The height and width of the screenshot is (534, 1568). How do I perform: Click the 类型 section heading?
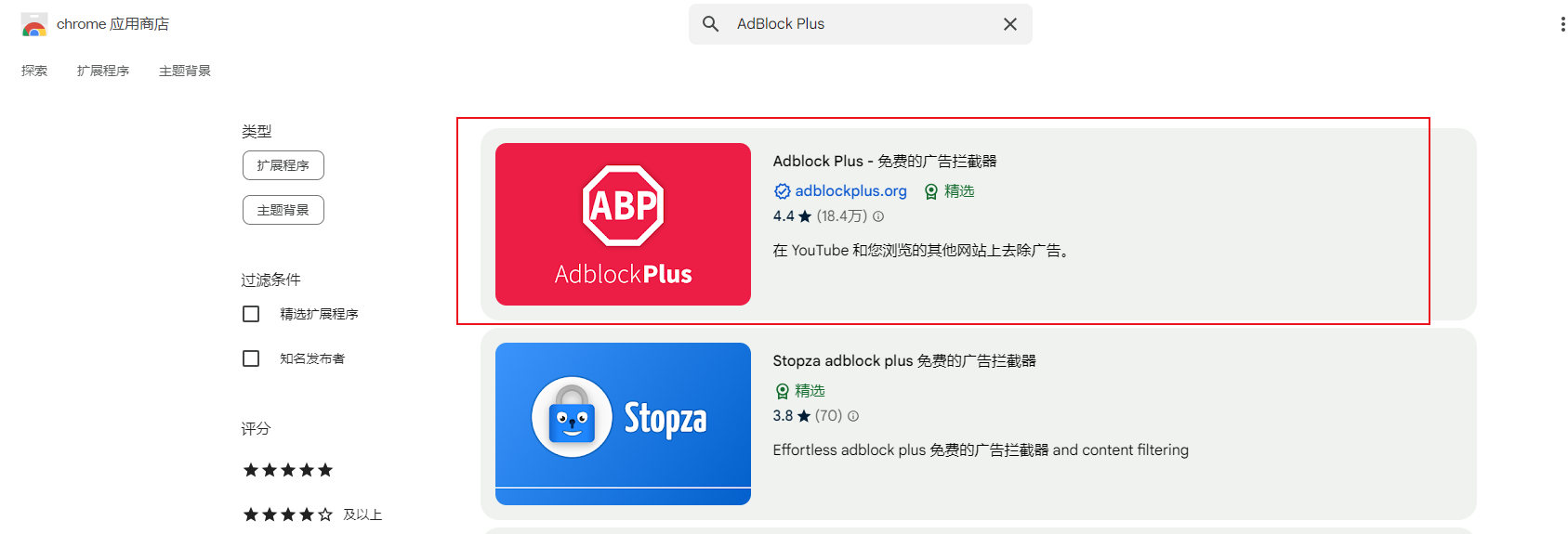[x=257, y=131]
